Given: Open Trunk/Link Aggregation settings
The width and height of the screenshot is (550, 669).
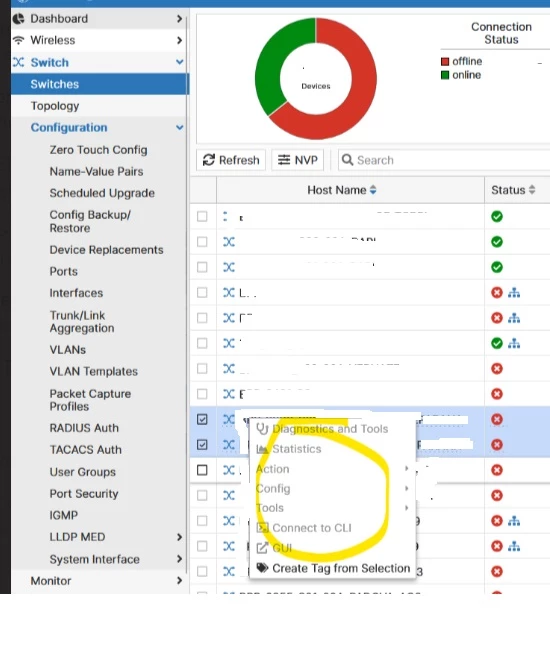Looking at the screenshot, I should [x=82, y=322].
